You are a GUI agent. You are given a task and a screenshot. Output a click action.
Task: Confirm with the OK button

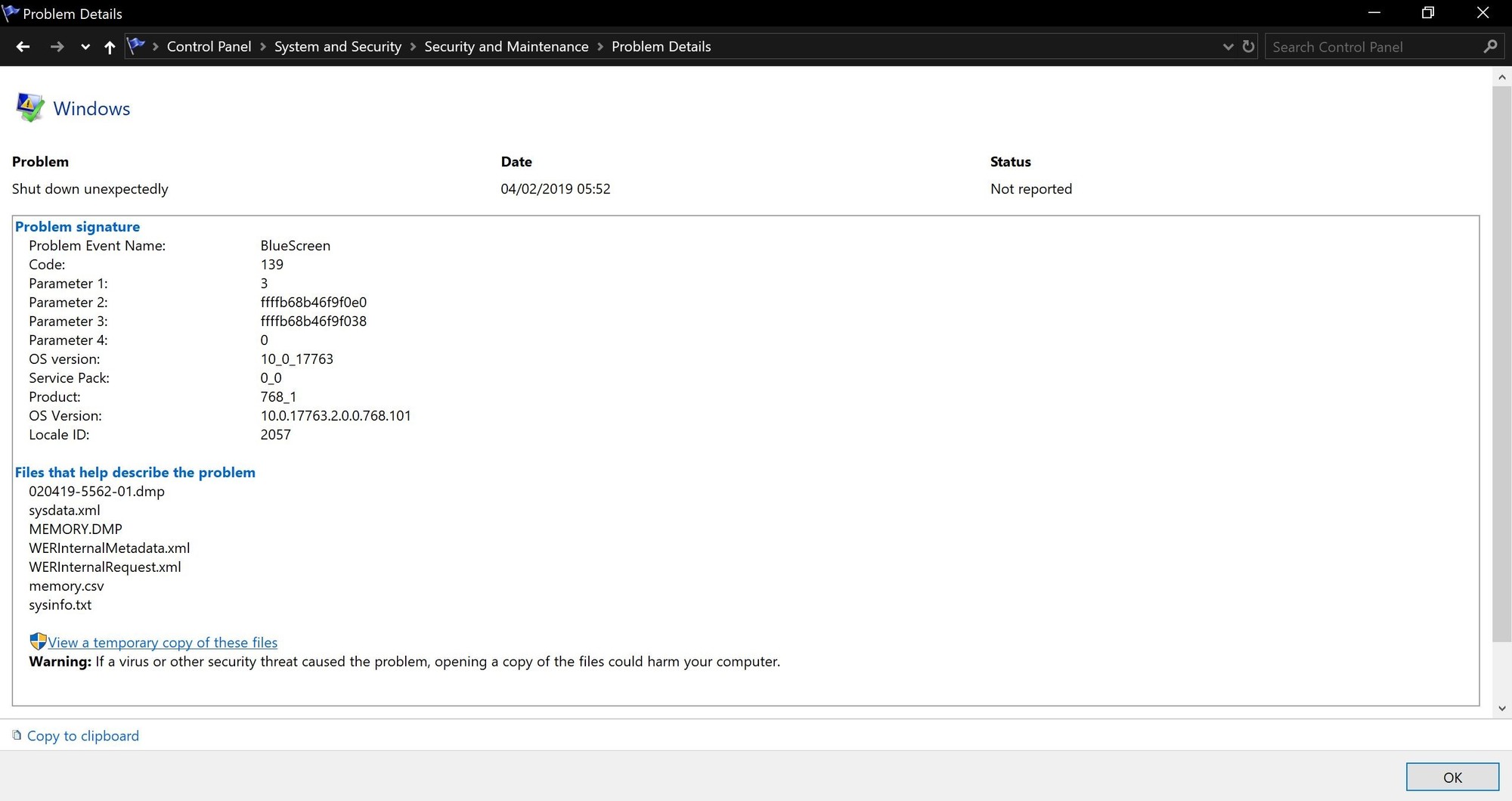[1452, 778]
